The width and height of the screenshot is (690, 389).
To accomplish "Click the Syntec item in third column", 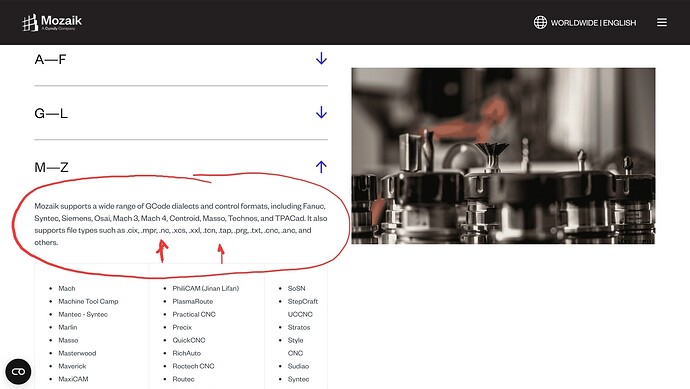I will click(x=298, y=379).
